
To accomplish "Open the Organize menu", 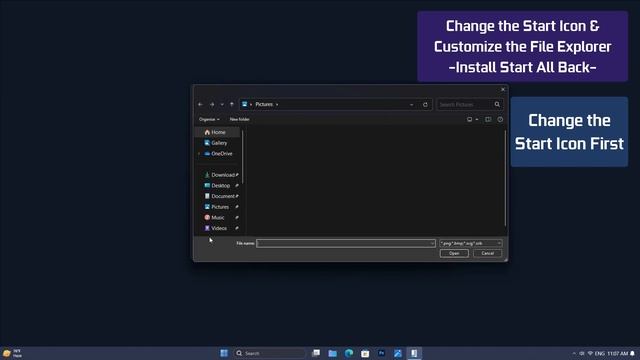I will click(x=209, y=119).
